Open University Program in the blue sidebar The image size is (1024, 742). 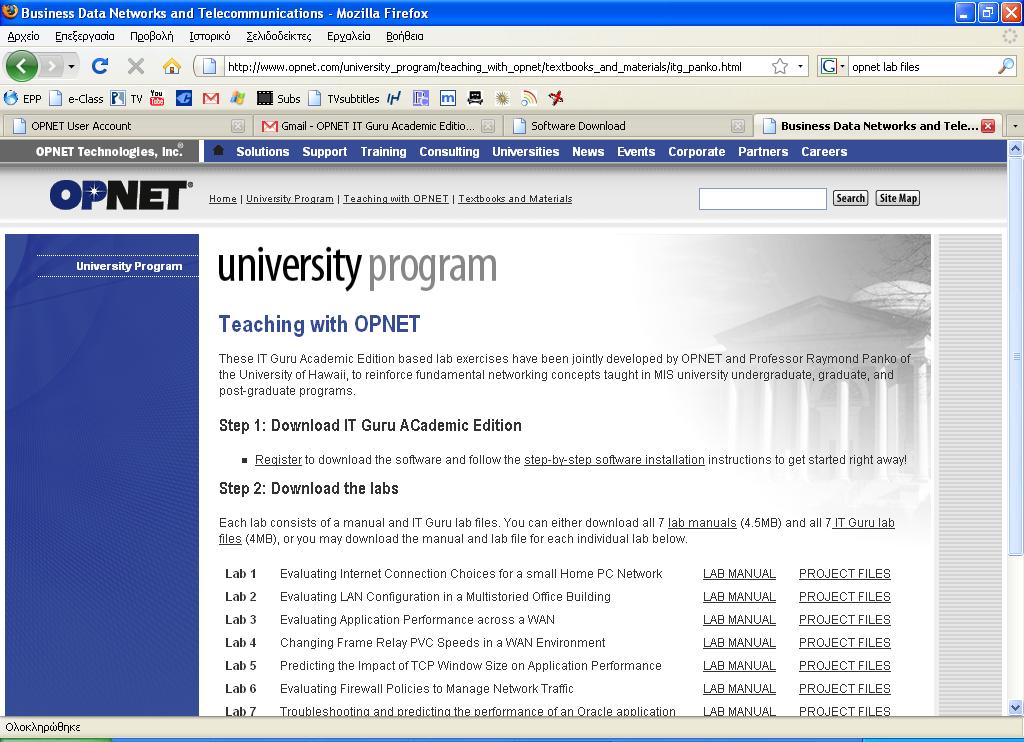pos(129,266)
